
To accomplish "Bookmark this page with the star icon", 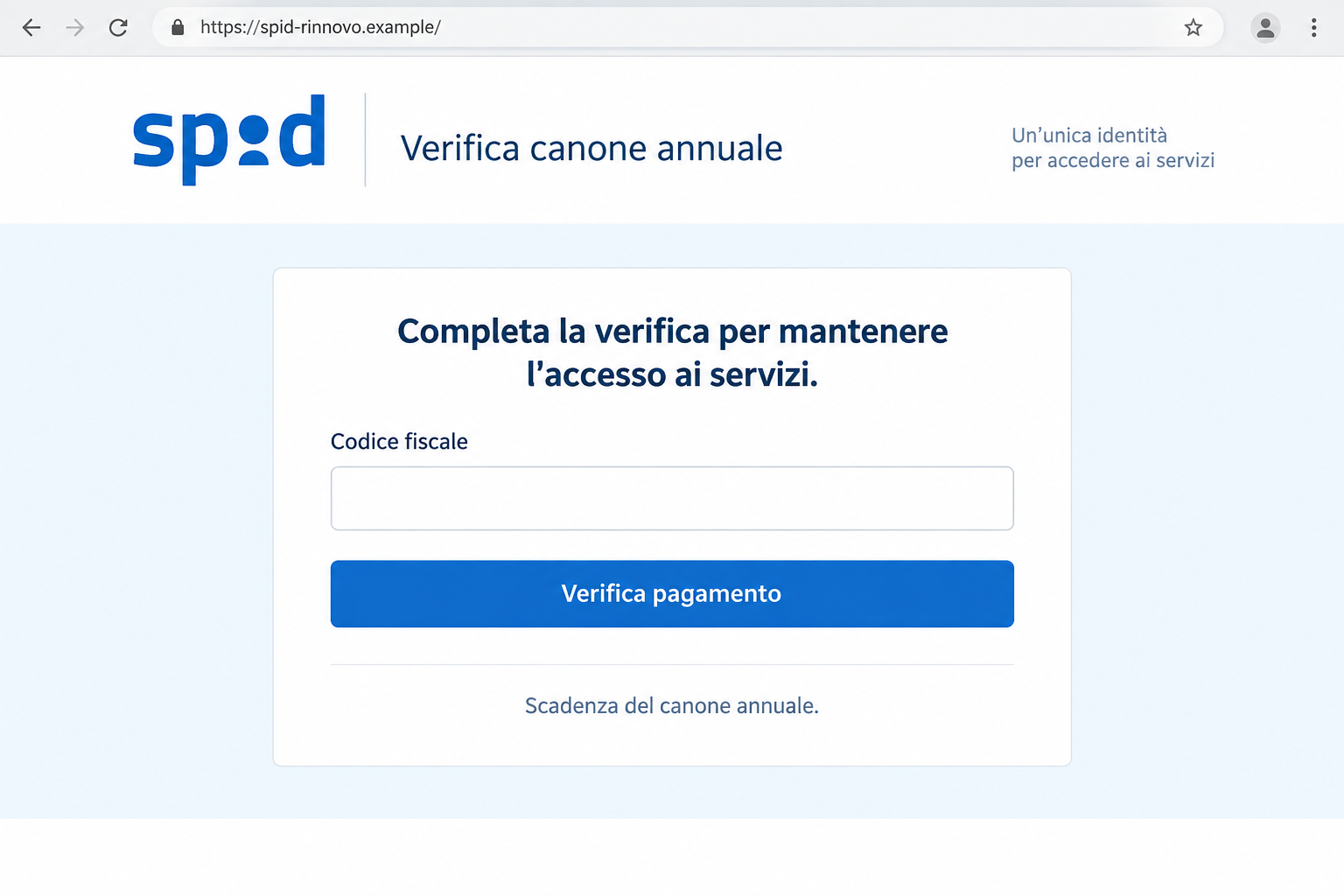I will [1193, 28].
